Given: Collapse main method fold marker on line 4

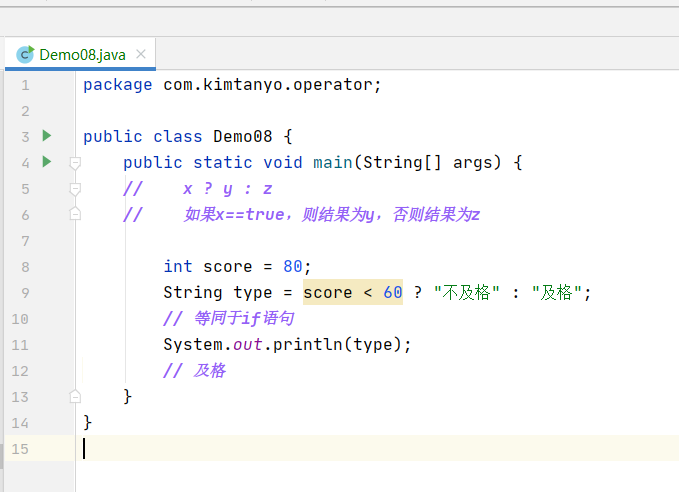Looking at the screenshot, I should (75, 163).
